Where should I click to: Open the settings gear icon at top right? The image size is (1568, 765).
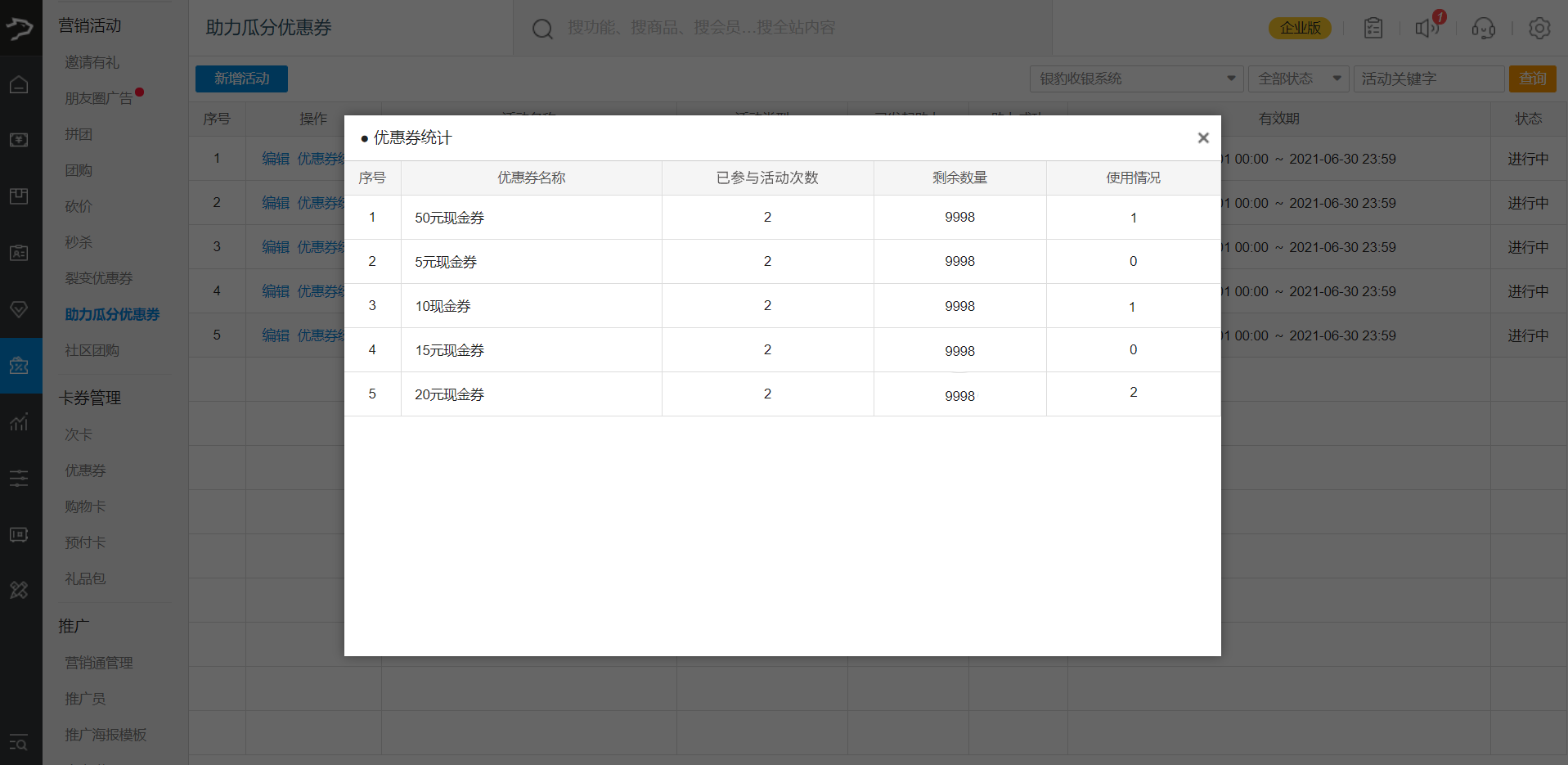point(1539,28)
